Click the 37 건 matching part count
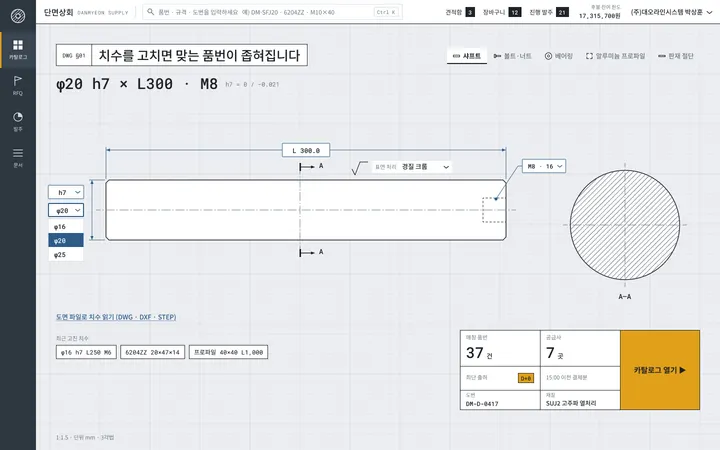 point(479,353)
